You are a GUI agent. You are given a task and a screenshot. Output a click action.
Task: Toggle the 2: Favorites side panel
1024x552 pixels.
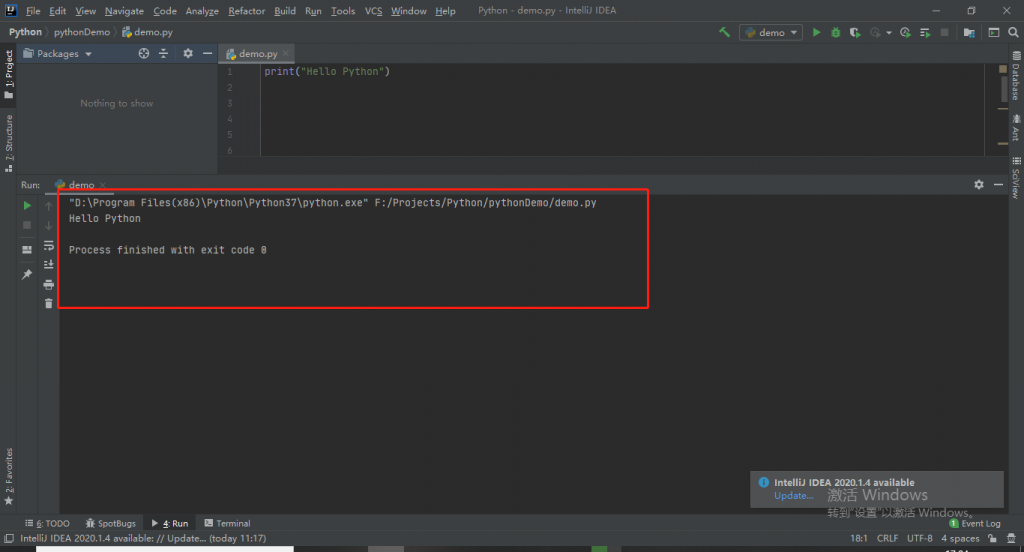(8, 476)
